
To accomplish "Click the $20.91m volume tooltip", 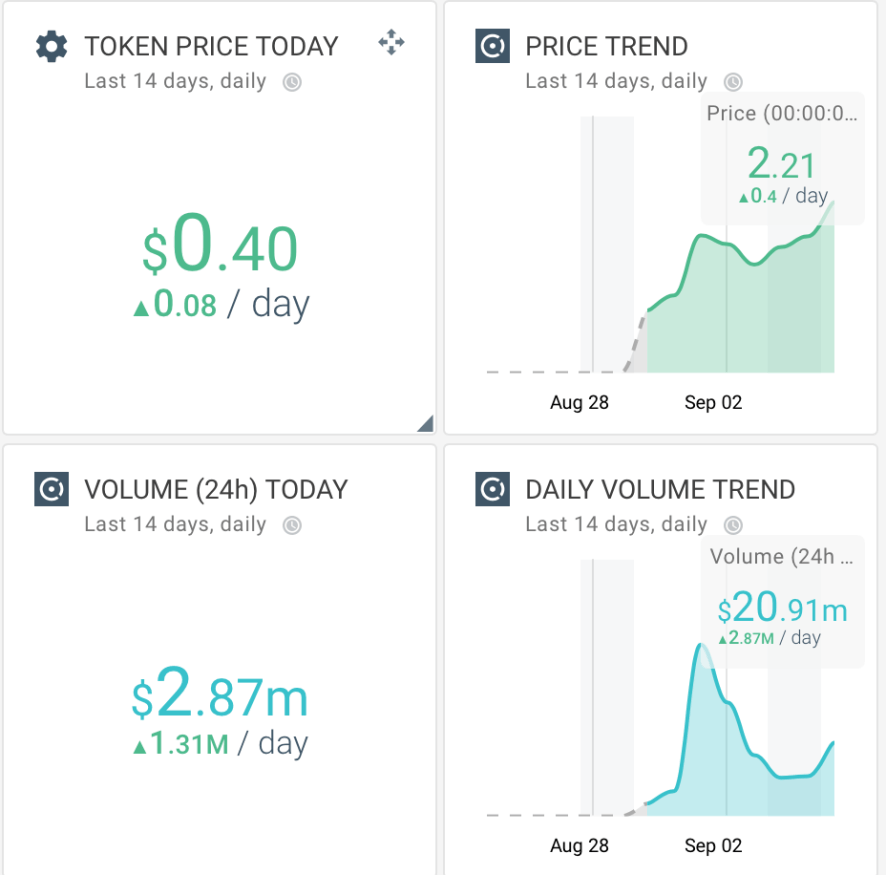I will (x=782, y=608).
